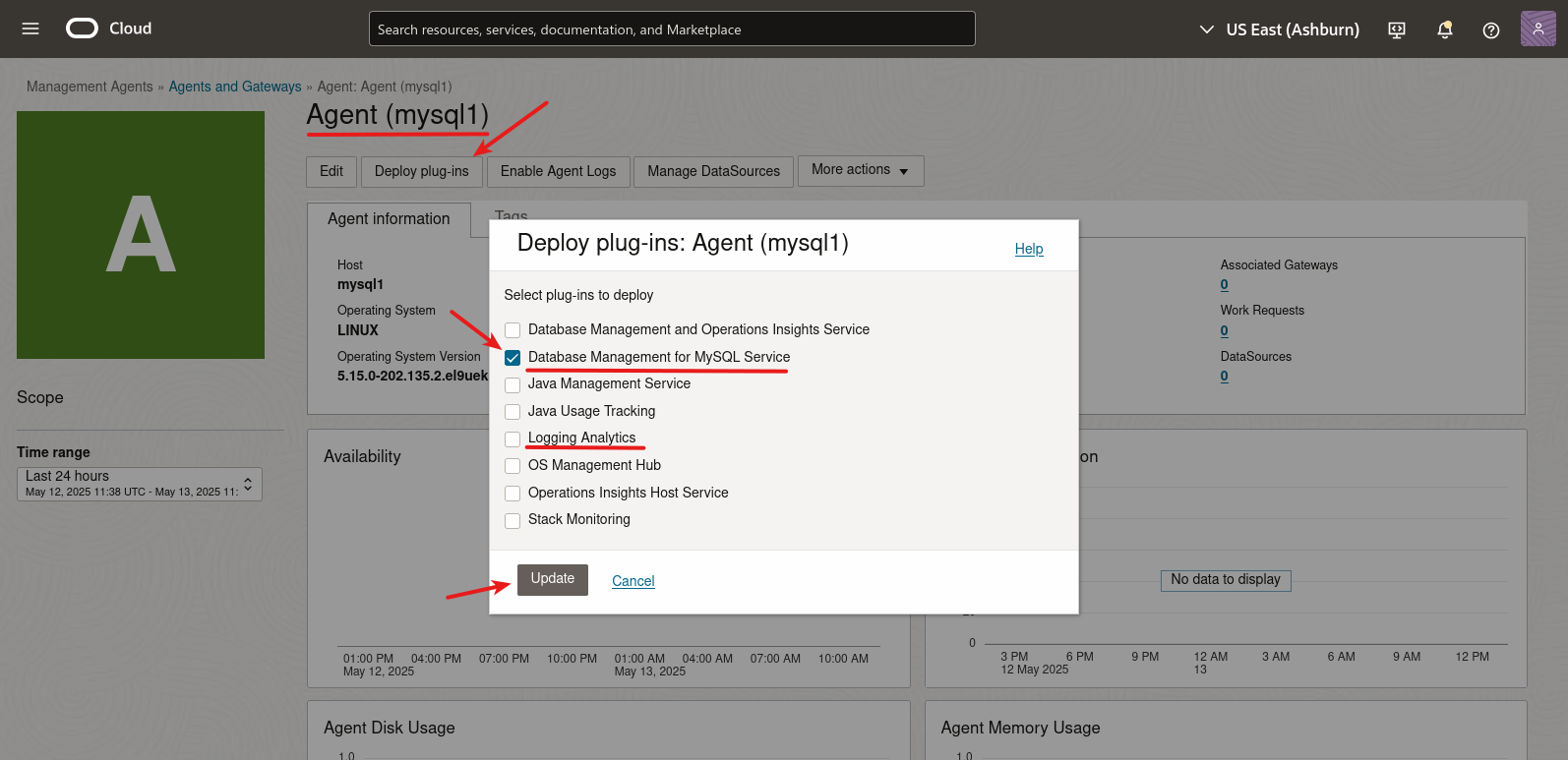Click the Agent Disk Usage heading
The width and height of the screenshot is (1568, 760).
[x=390, y=728]
